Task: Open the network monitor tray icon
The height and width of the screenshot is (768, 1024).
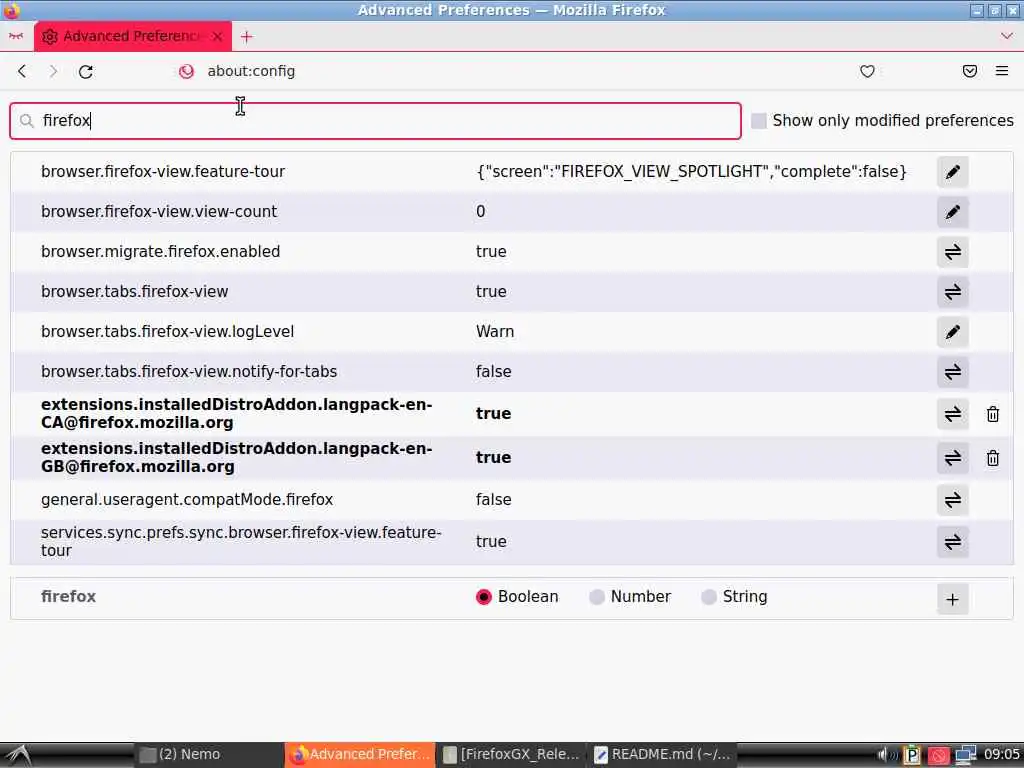Action: point(965,755)
